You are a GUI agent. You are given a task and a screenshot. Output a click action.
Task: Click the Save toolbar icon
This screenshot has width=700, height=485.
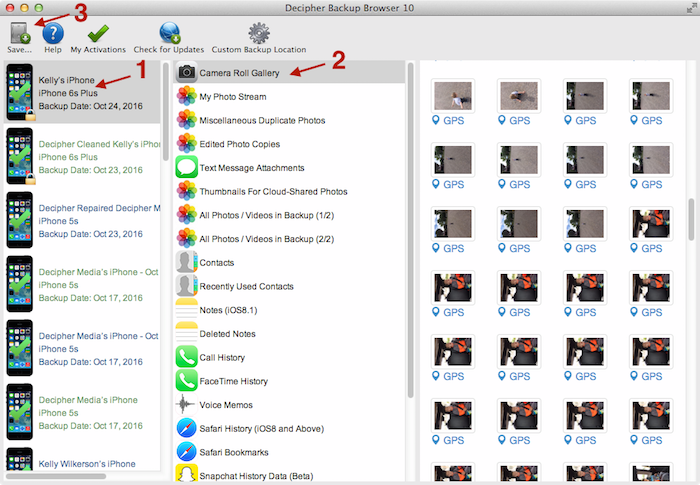(x=19, y=33)
